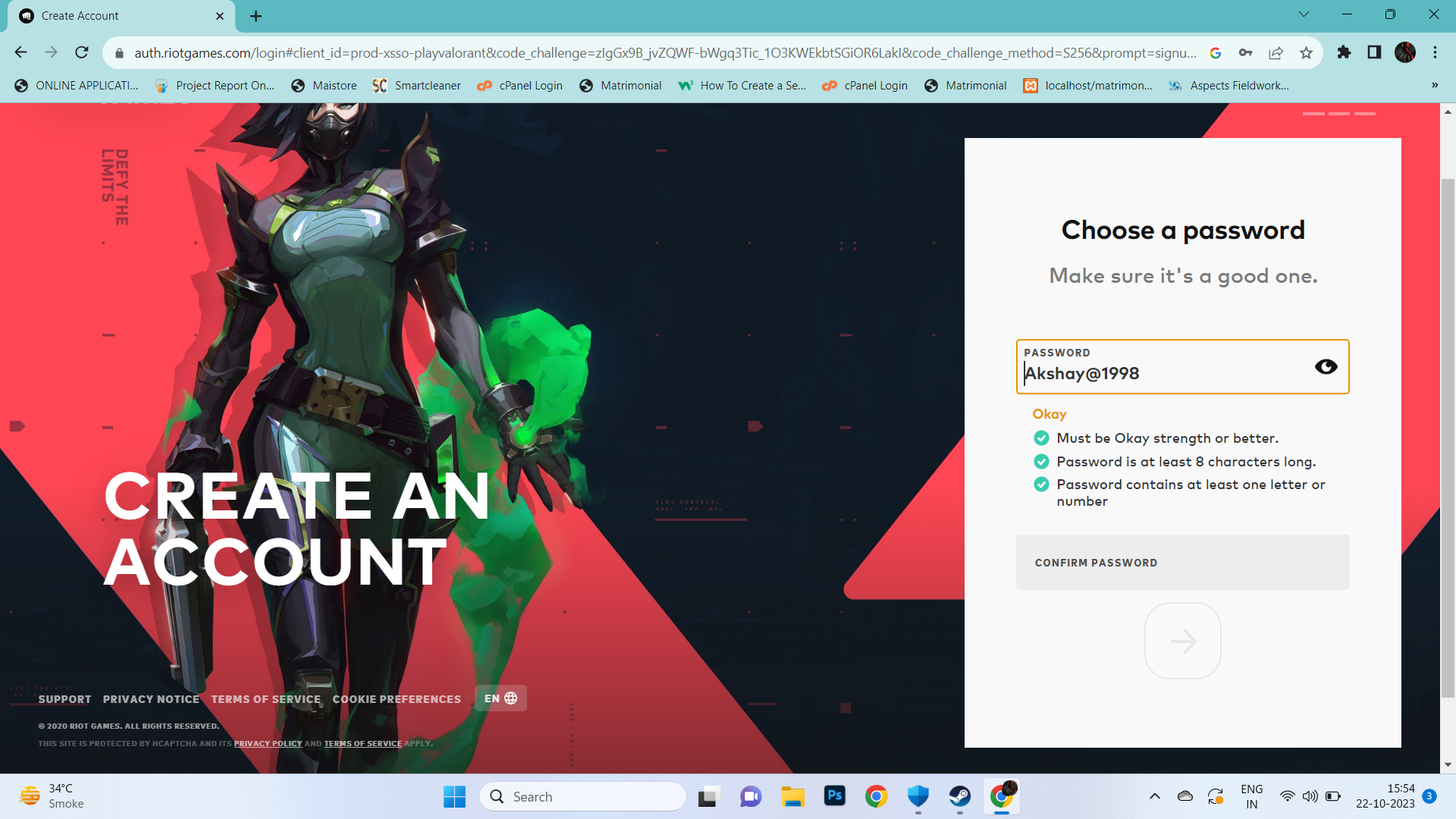Open Chrome profile avatar
The height and width of the screenshot is (819, 1456).
coord(1405,52)
